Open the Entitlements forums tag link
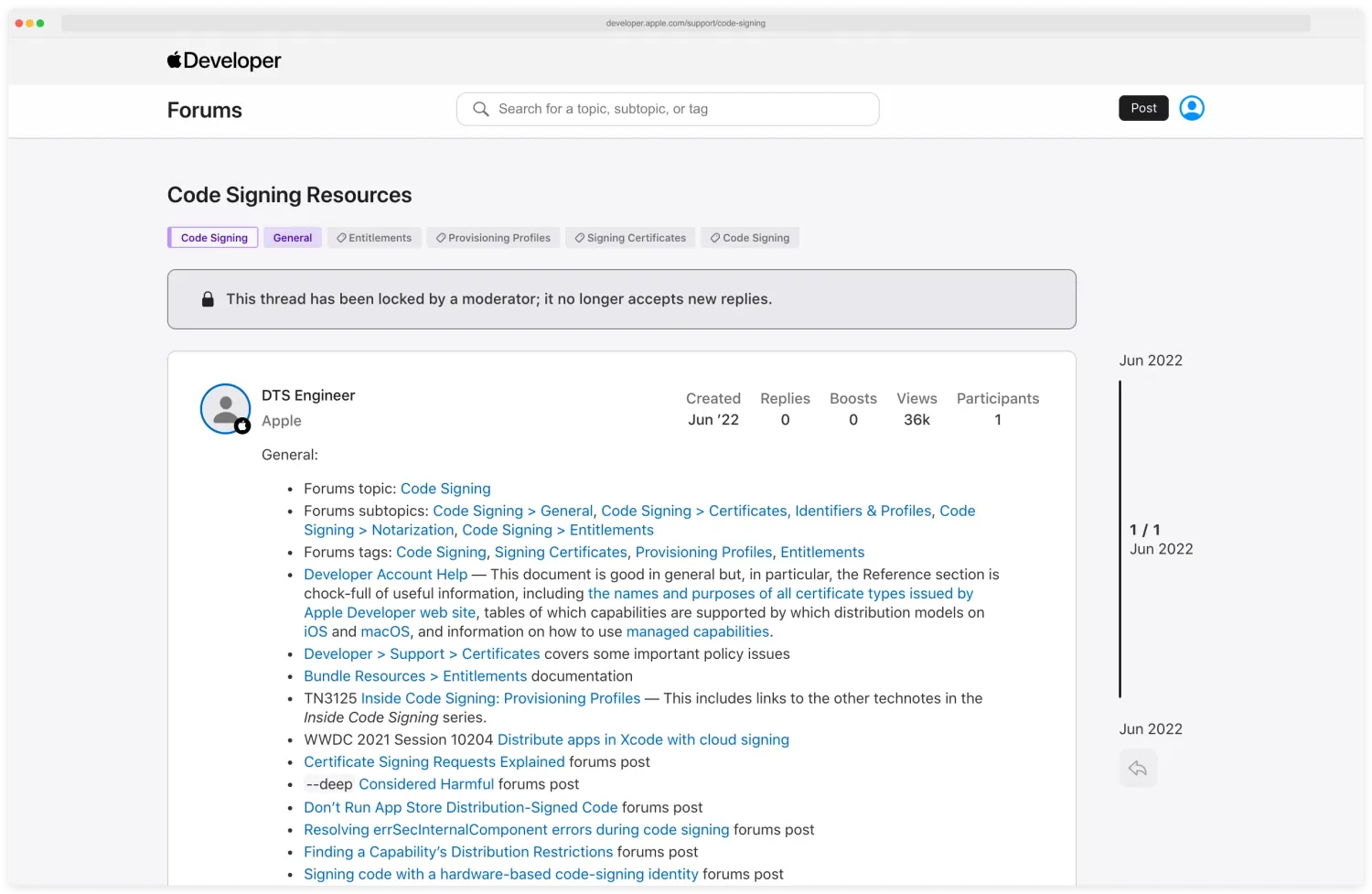 click(822, 552)
